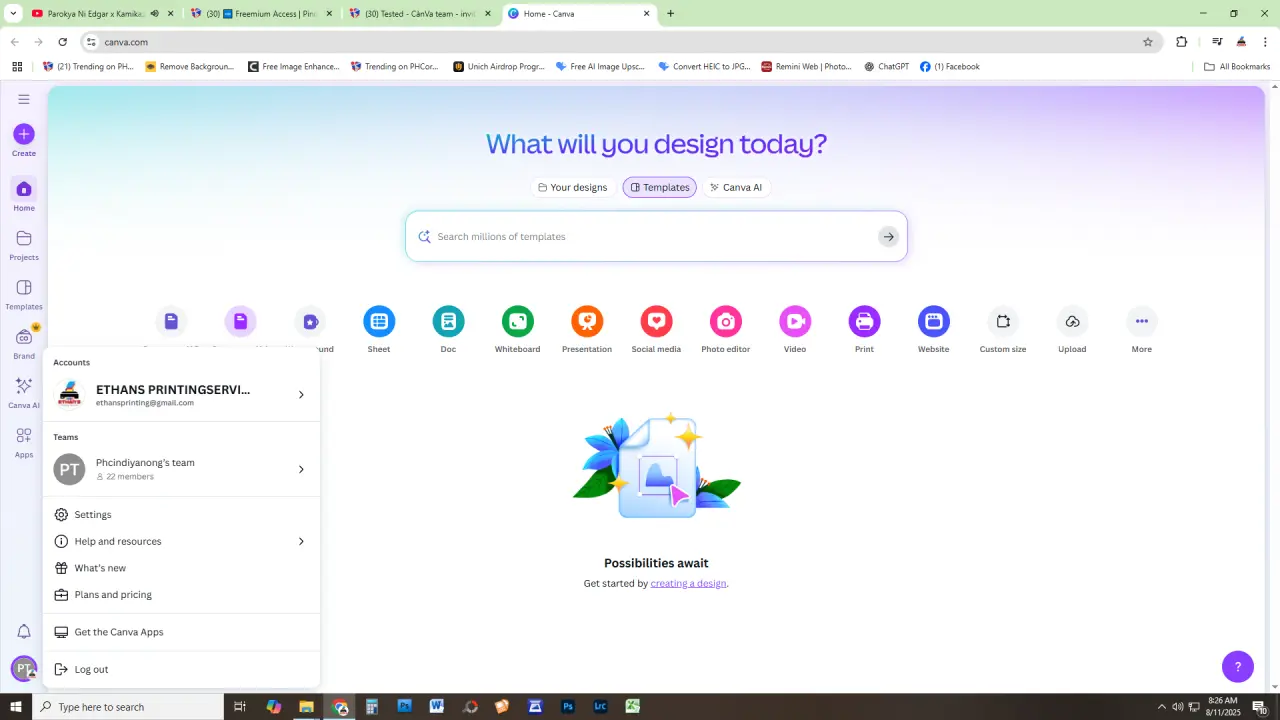
Task: Switch to Your designs tab
Action: click(573, 187)
